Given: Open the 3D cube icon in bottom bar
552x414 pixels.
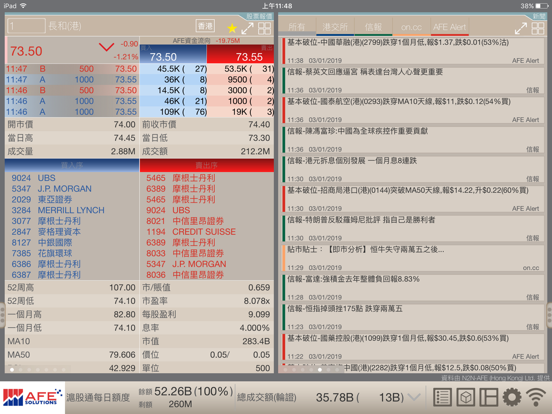Looking at the screenshot, I should (466, 397).
